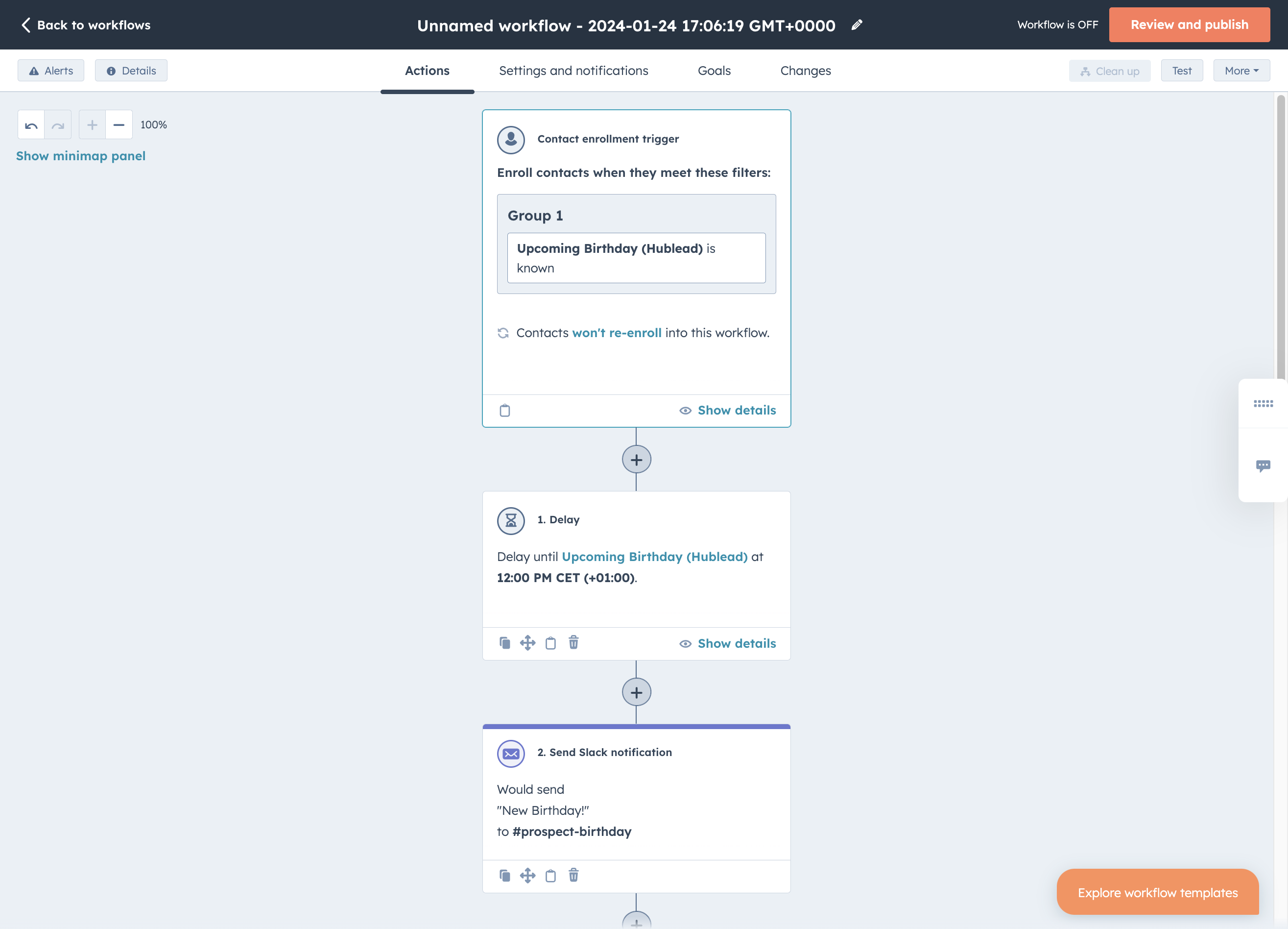Add action after the enrollment trigger
Viewport: 1288px width, 929px height.
pyautogui.click(x=636, y=459)
